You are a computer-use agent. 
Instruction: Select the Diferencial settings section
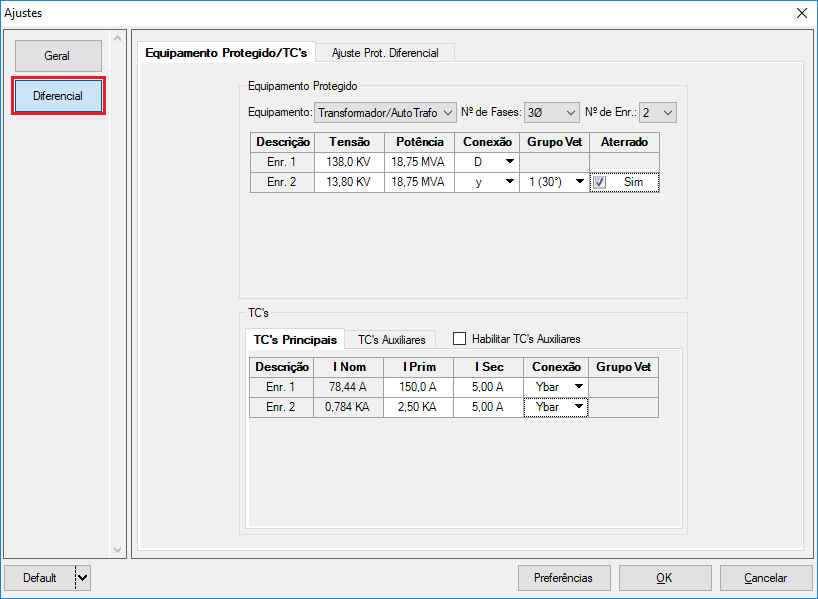[x=57, y=94]
